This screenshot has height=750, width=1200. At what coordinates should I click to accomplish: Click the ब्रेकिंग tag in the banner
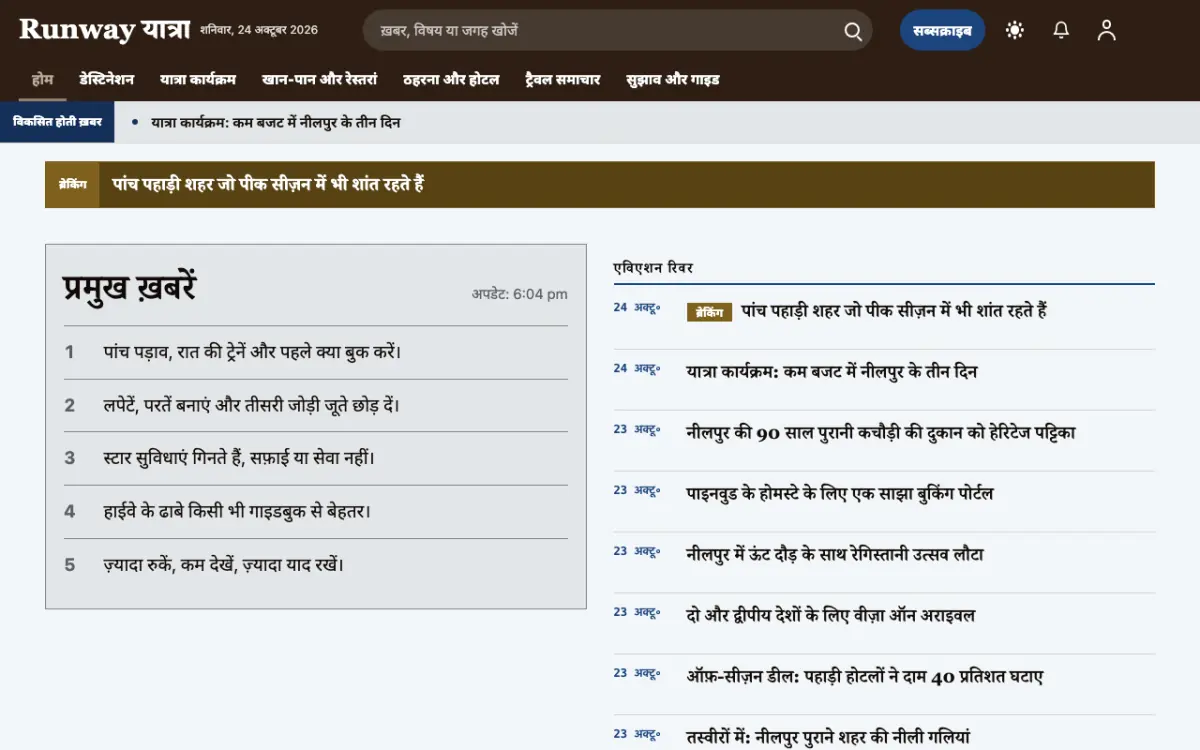pyautogui.click(x=72, y=185)
